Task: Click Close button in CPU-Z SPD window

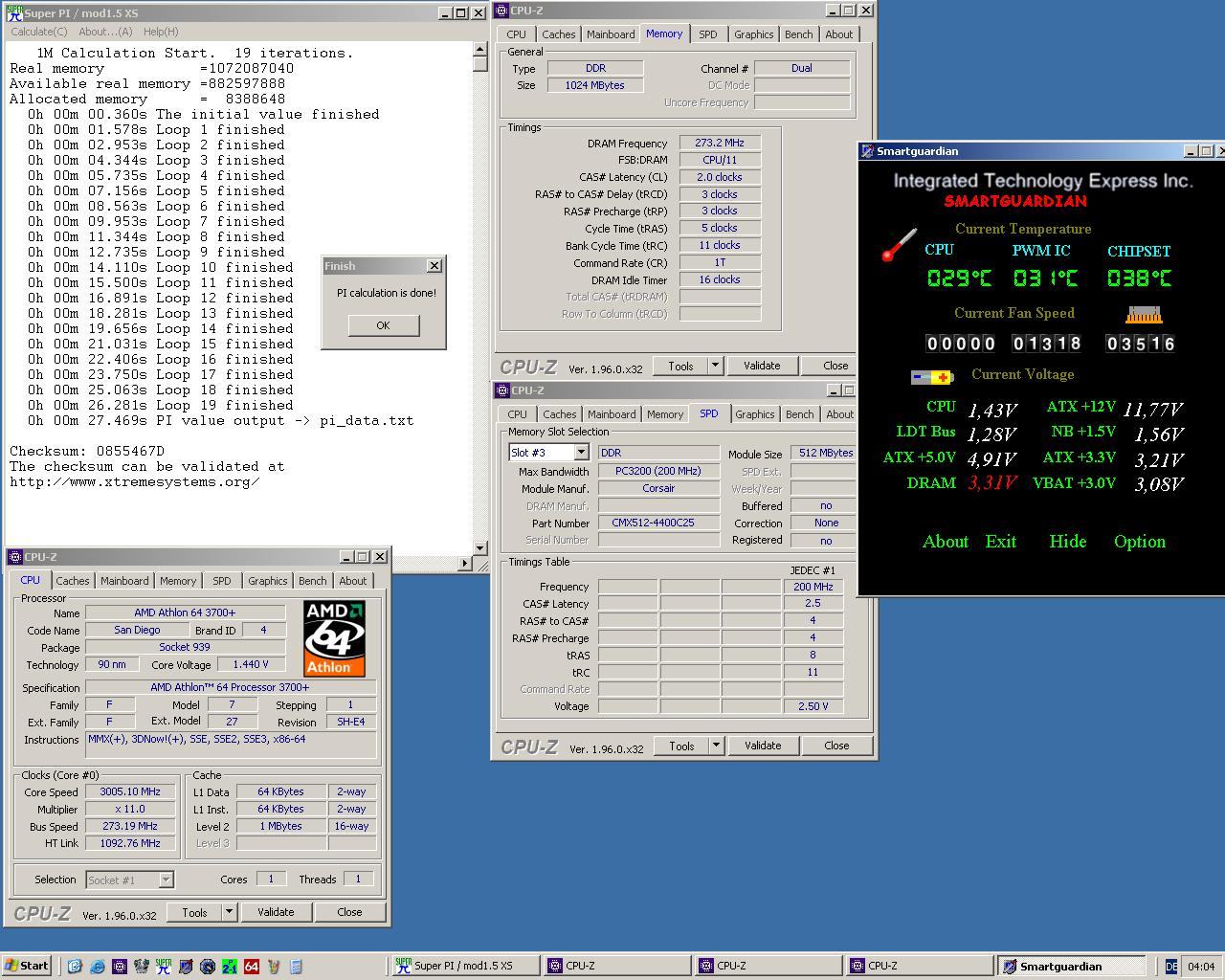Action: coord(835,746)
